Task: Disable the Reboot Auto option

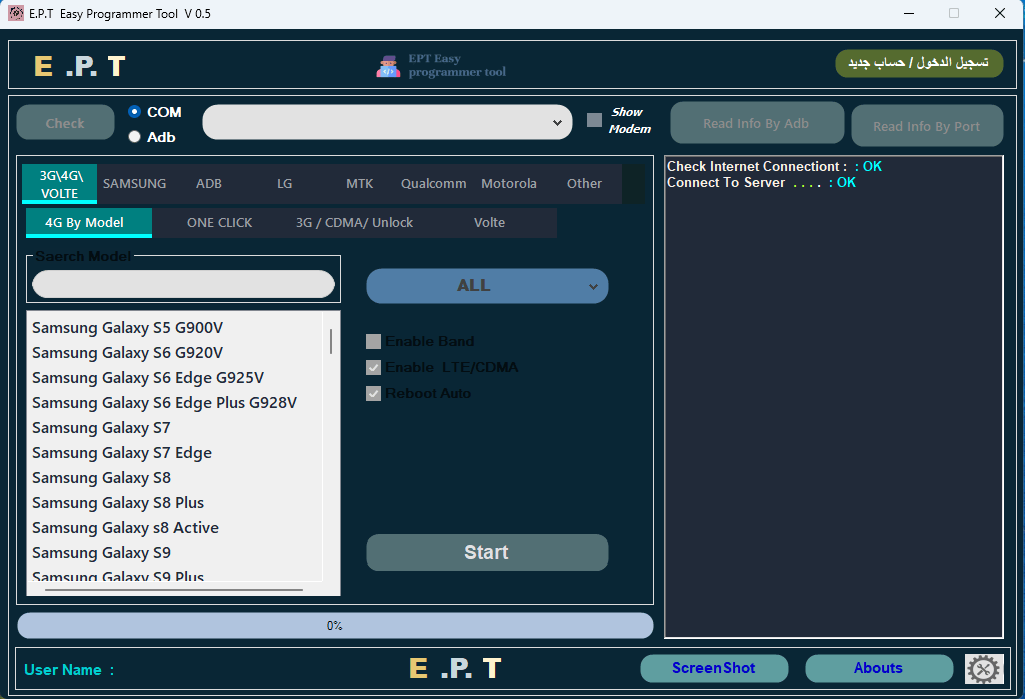Action: tap(373, 393)
